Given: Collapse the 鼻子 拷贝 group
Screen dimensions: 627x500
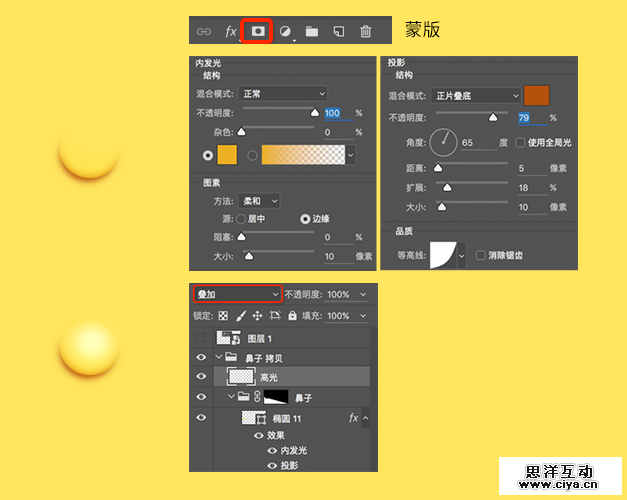Looking at the screenshot, I should 219,357.
